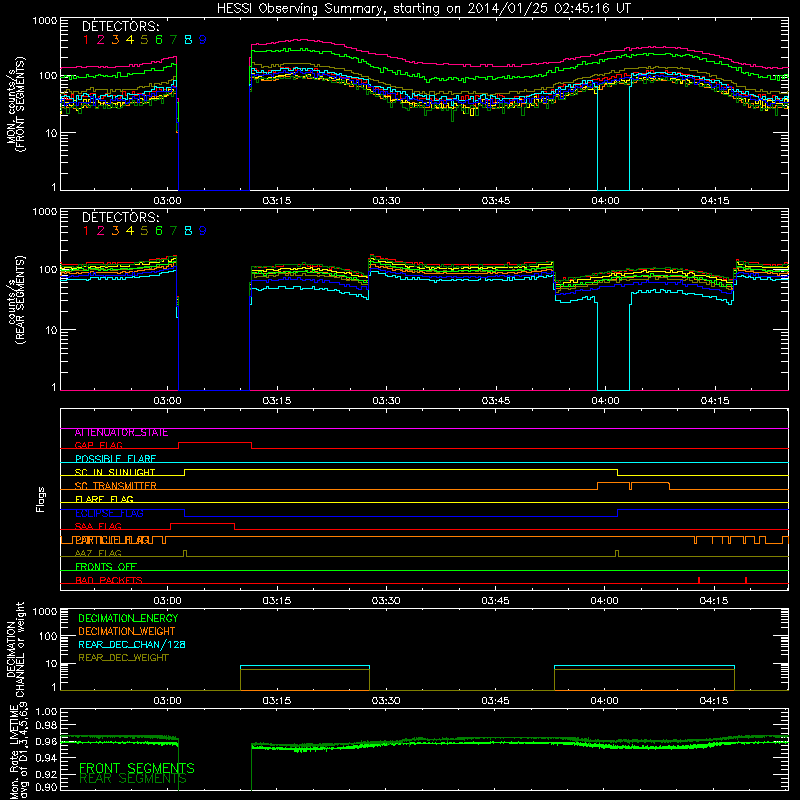Click the 0.98 tick label on the livetime axis
This screenshot has width=800, height=800.
(46, 726)
